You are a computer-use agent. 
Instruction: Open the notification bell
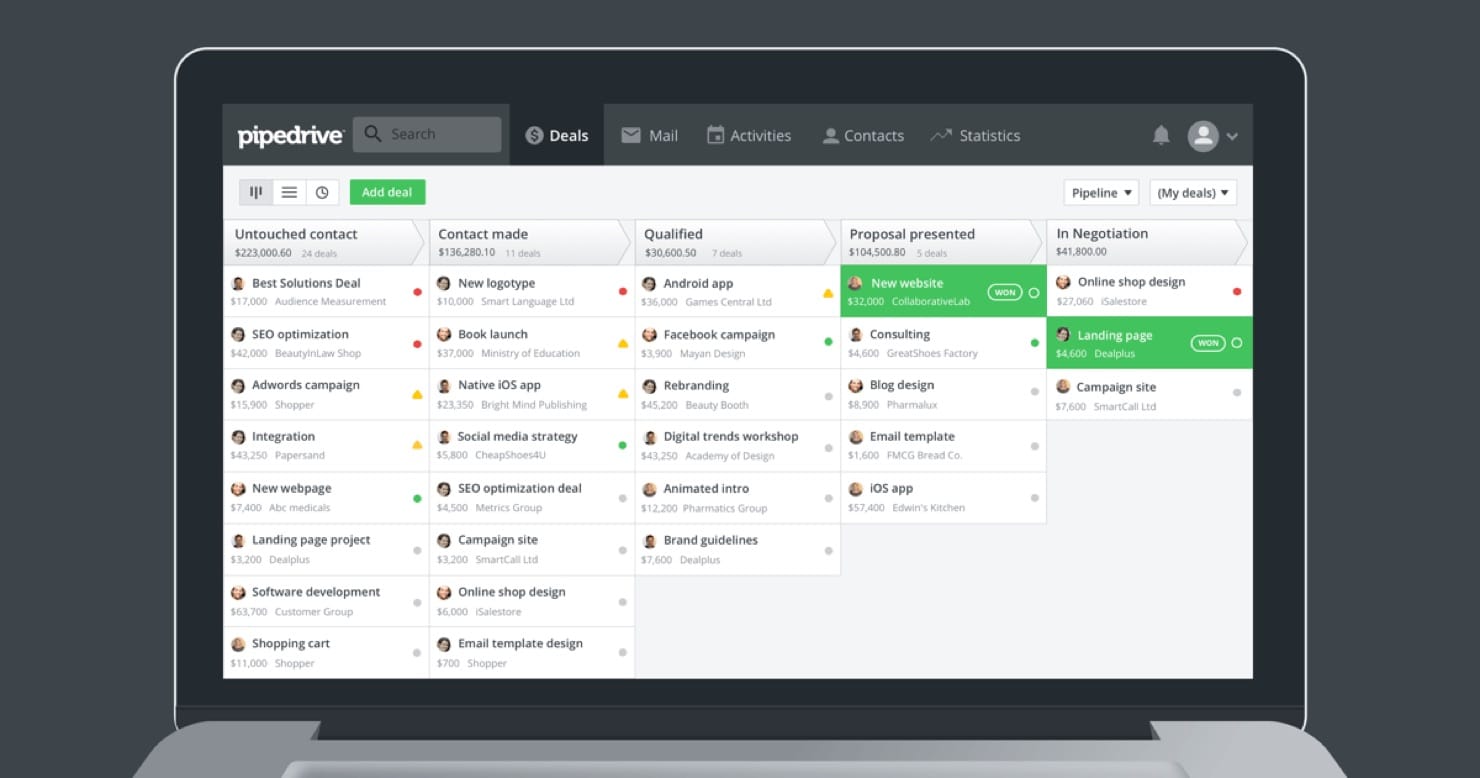pyautogui.click(x=1160, y=134)
